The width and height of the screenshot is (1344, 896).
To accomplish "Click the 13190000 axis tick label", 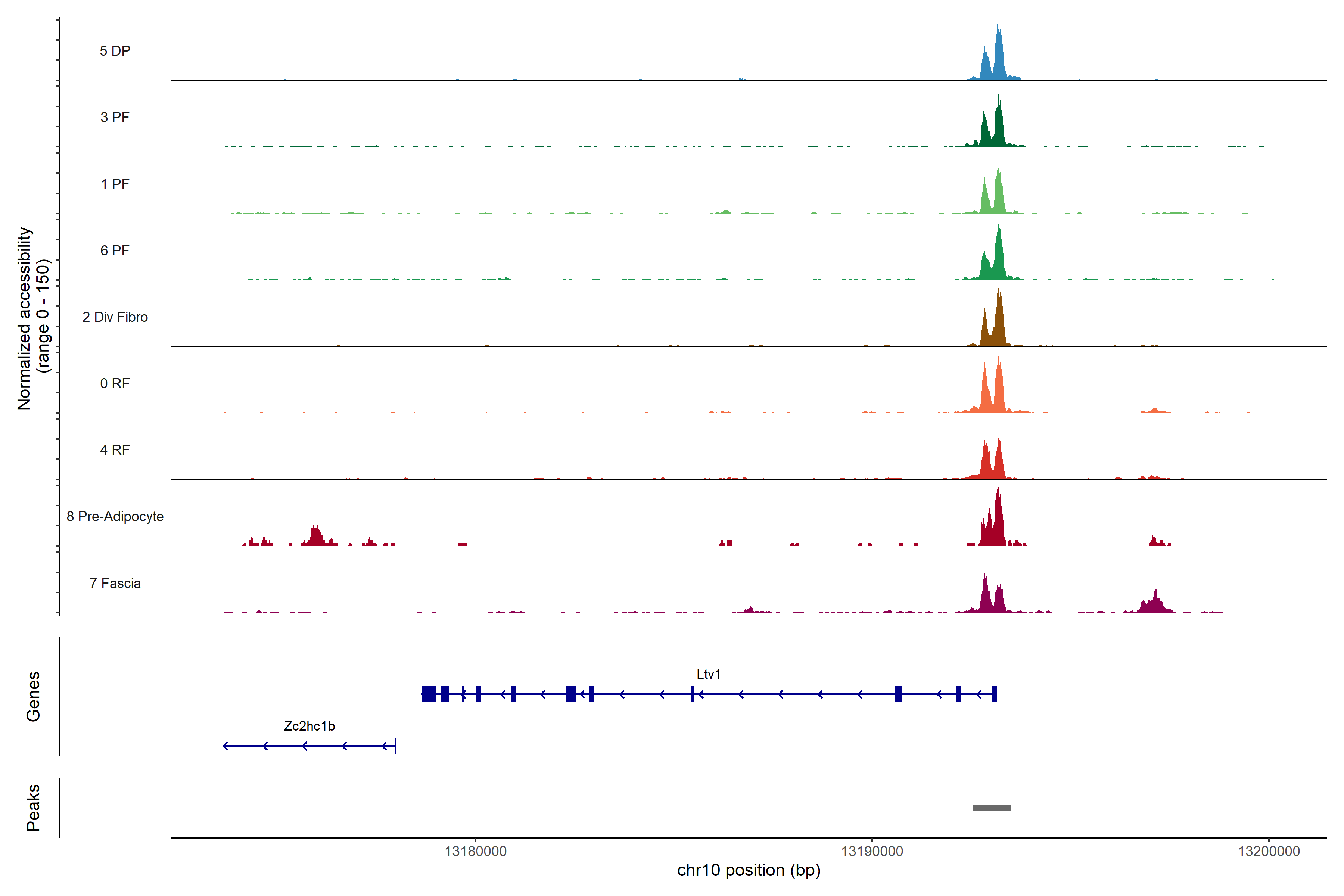I will (x=872, y=852).
